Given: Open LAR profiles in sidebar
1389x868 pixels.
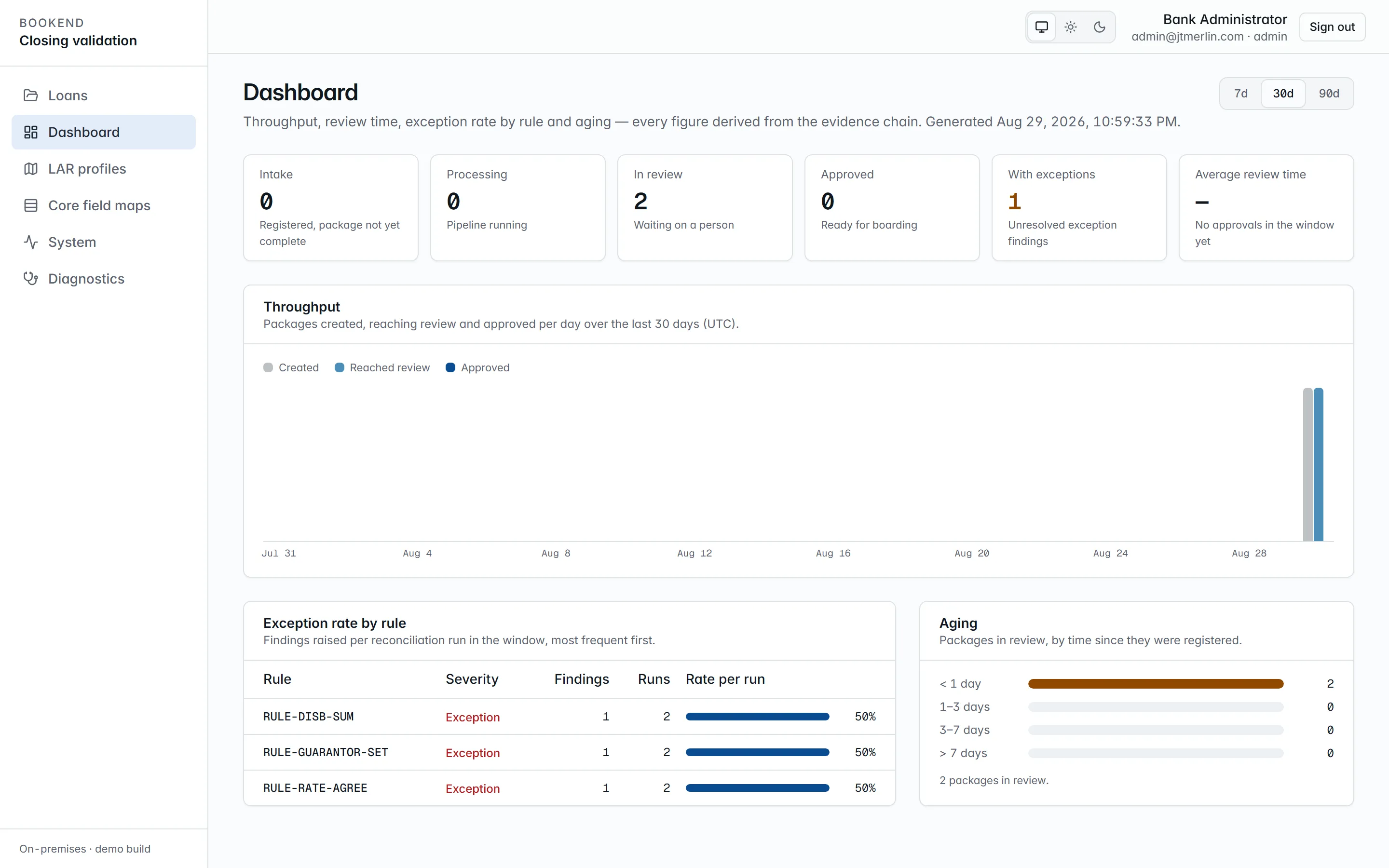Looking at the screenshot, I should (x=103, y=169).
